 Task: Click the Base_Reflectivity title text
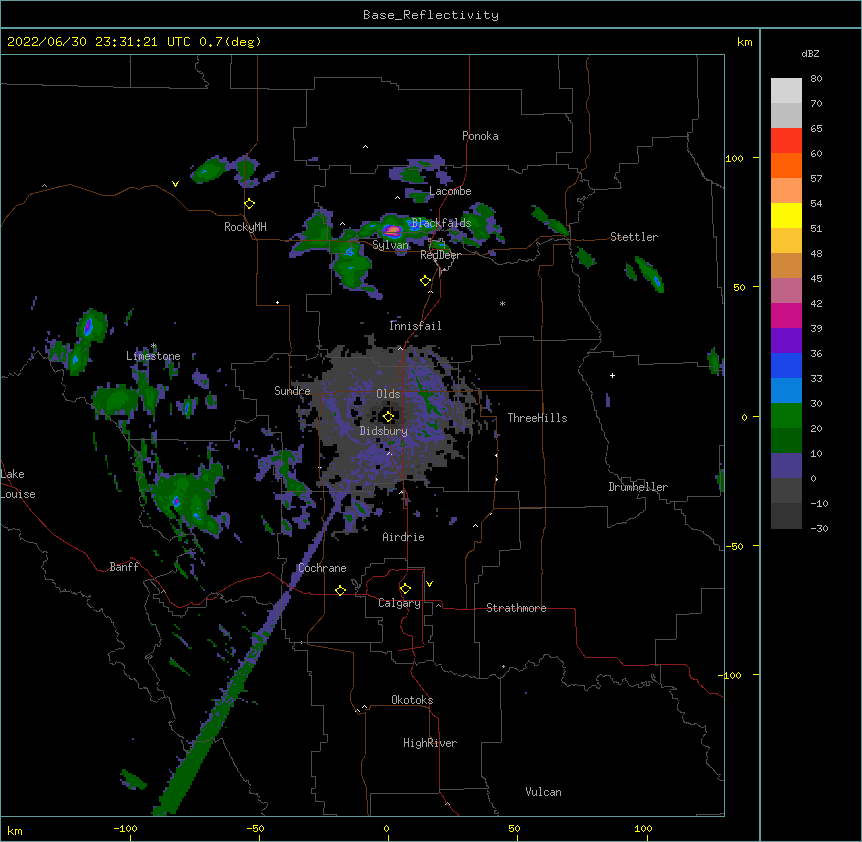coord(431,15)
